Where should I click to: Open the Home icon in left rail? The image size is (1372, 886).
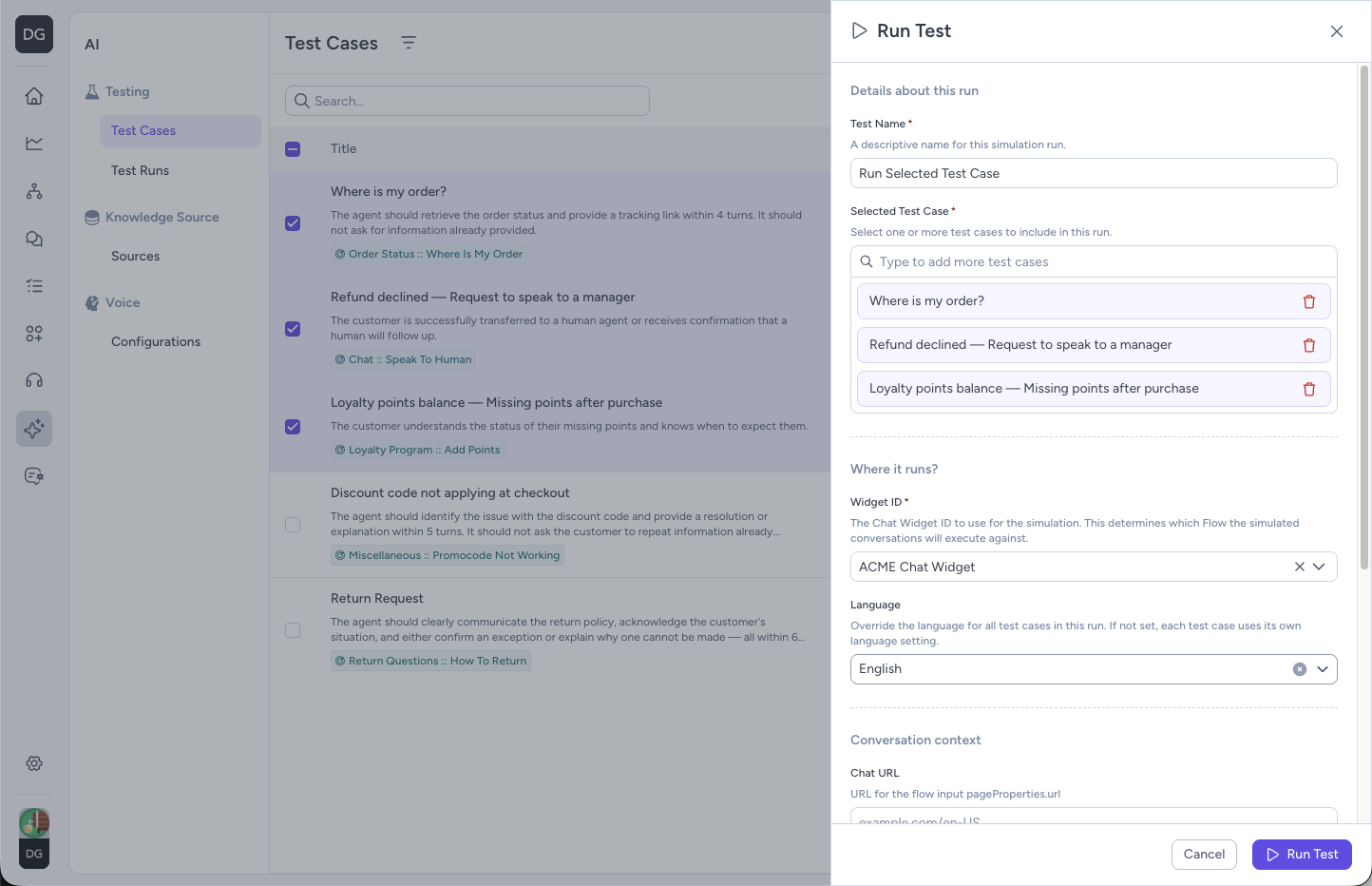click(34, 96)
